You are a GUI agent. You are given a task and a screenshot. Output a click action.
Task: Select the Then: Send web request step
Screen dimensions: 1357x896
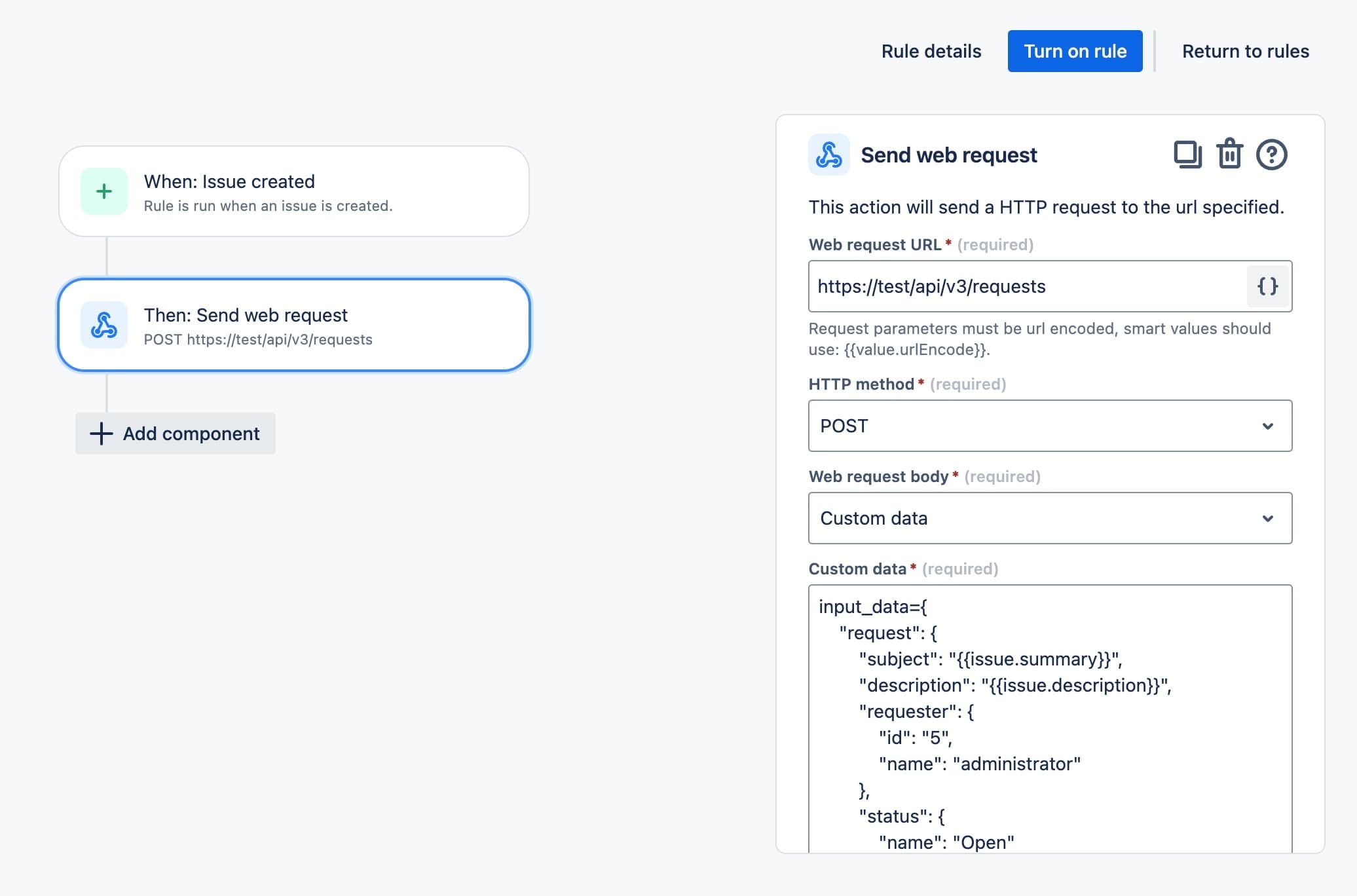tap(294, 326)
